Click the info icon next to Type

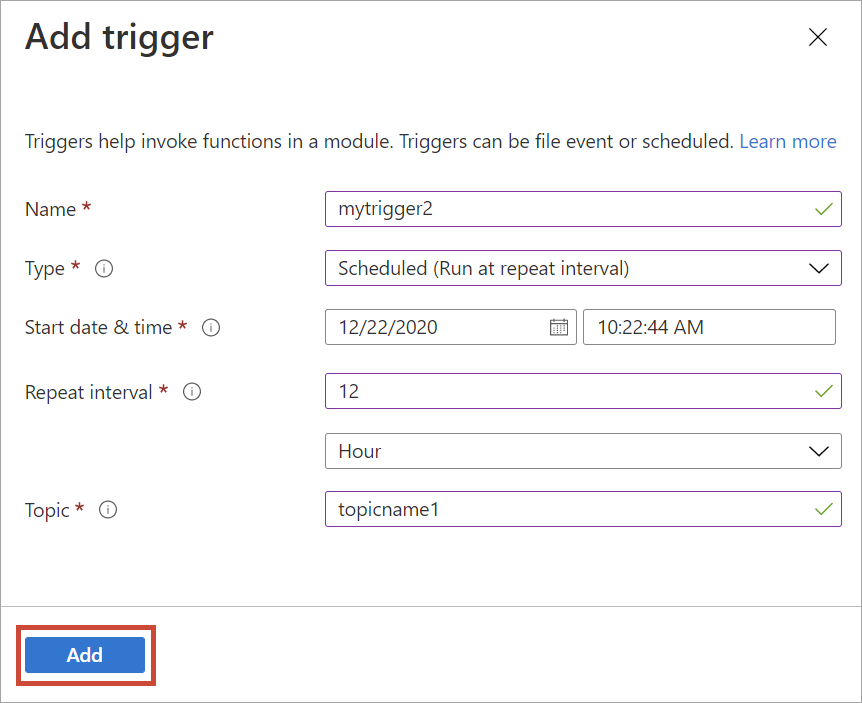tap(104, 269)
